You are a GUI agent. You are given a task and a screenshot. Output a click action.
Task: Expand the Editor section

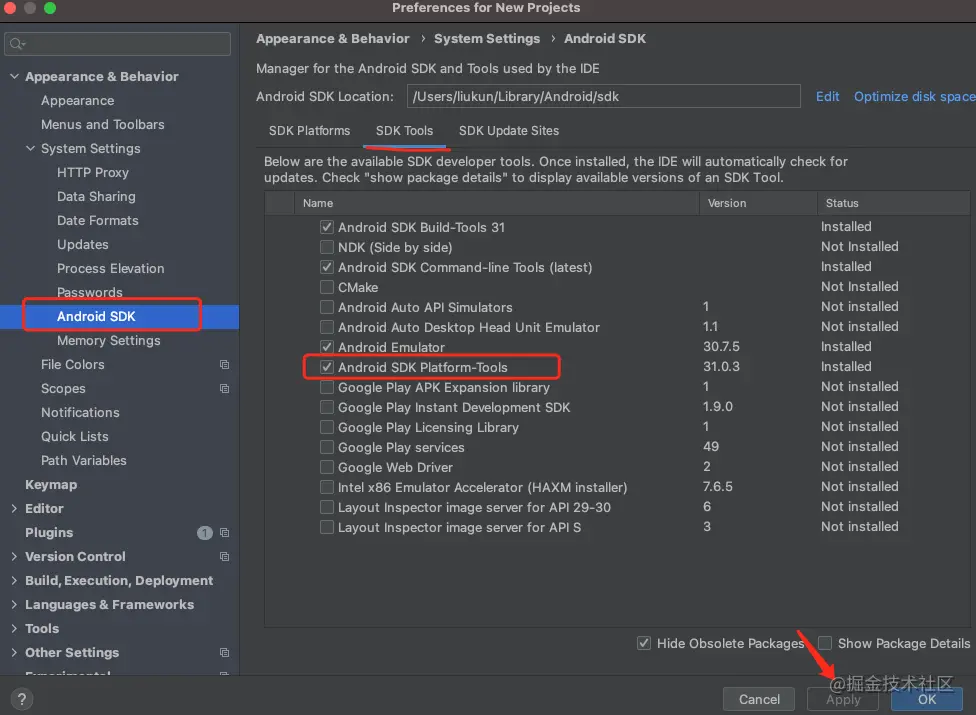(14, 508)
